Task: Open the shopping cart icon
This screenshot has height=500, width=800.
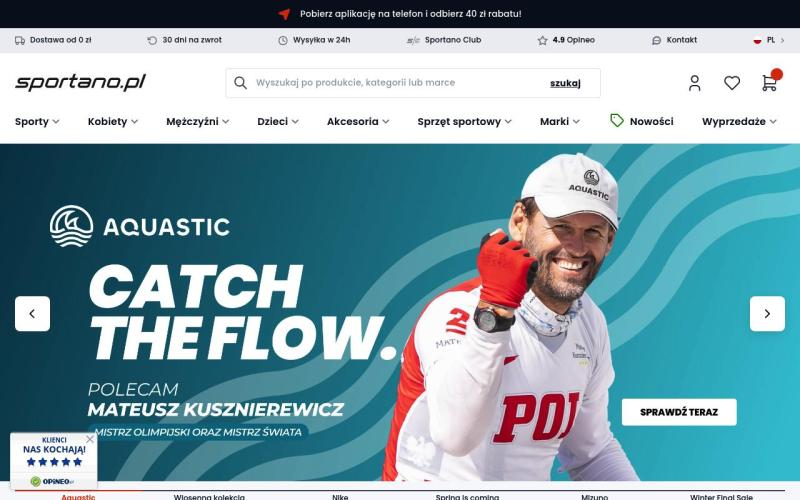Action: click(x=769, y=83)
